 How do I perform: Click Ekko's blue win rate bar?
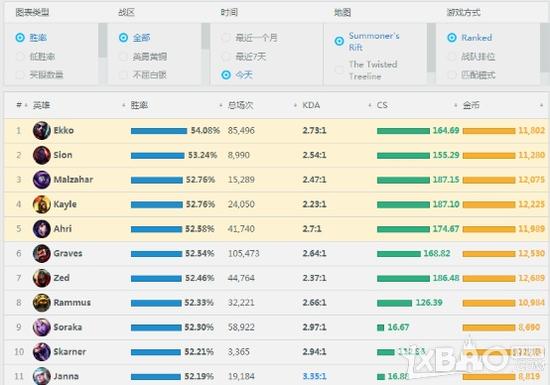tap(159, 131)
